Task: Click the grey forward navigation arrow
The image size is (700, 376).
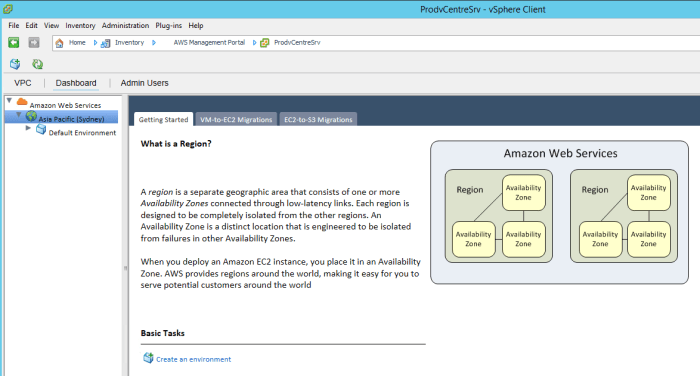Action: [x=34, y=42]
